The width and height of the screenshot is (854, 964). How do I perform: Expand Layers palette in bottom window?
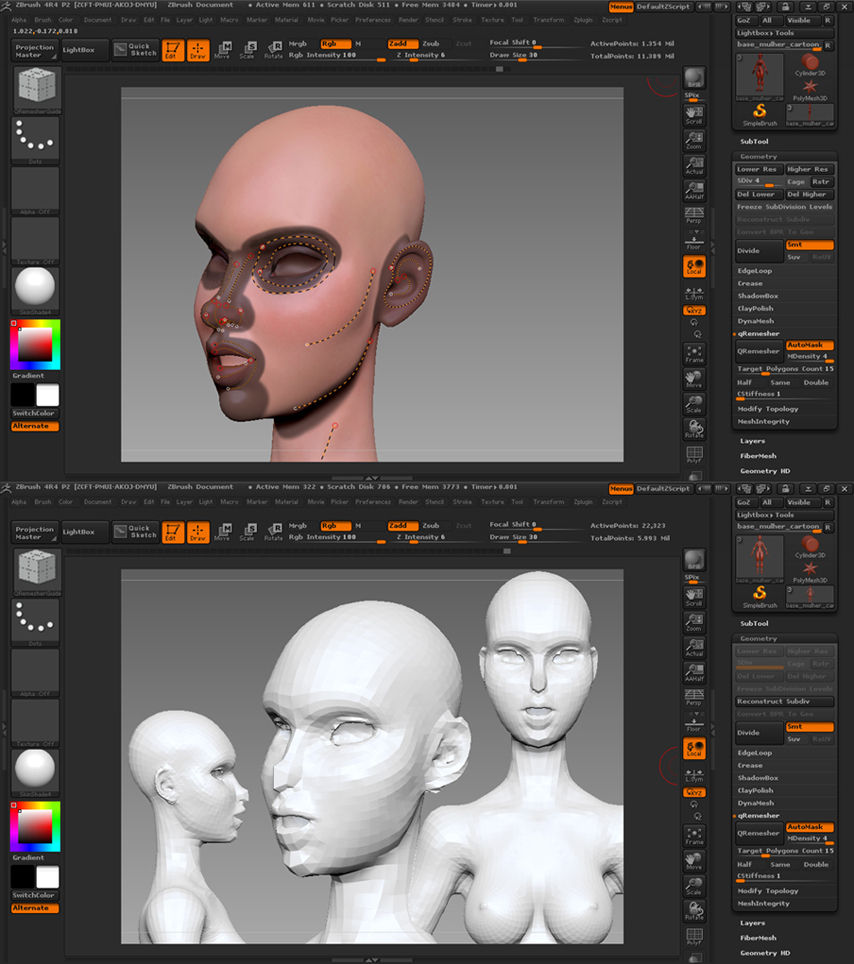coord(753,923)
